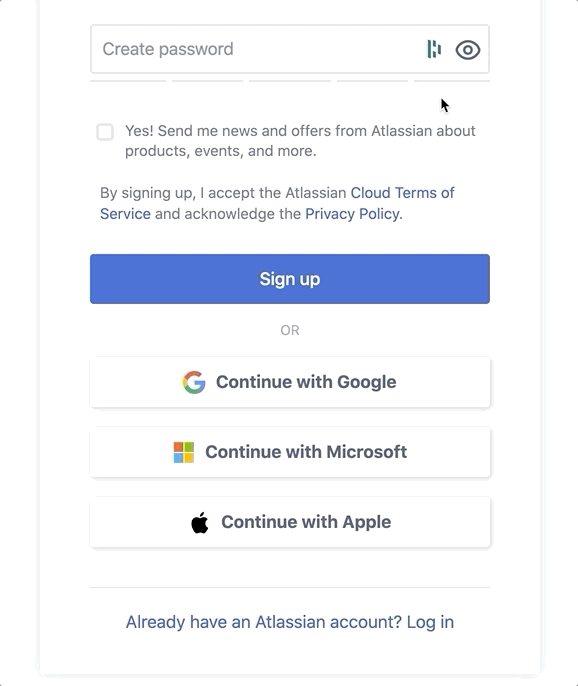Image resolution: width=578 pixels, height=686 pixels.
Task: Choose Continue with Google text
Action: pyautogui.click(x=306, y=382)
